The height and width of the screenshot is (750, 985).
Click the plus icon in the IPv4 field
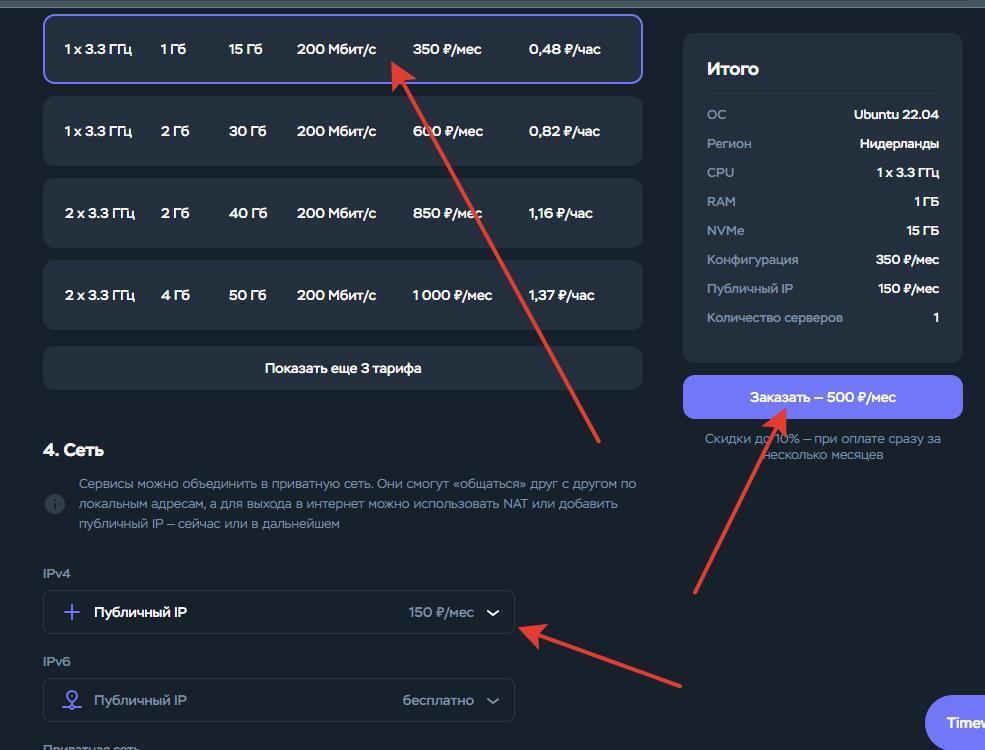tap(72, 612)
